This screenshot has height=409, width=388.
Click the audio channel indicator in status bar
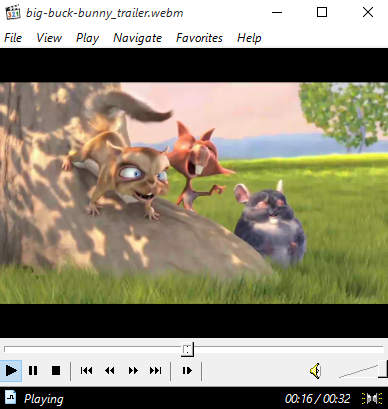(372, 398)
